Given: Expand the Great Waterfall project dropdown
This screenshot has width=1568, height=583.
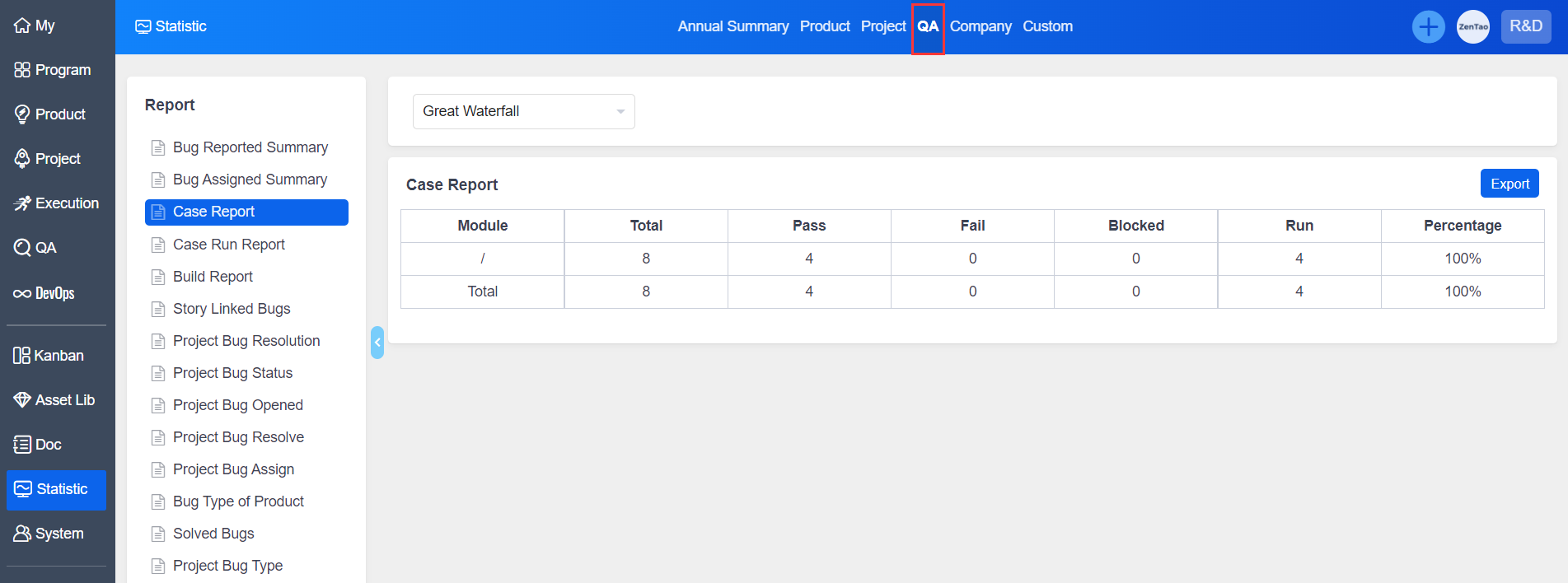Looking at the screenshot, I should coord(523,111).
